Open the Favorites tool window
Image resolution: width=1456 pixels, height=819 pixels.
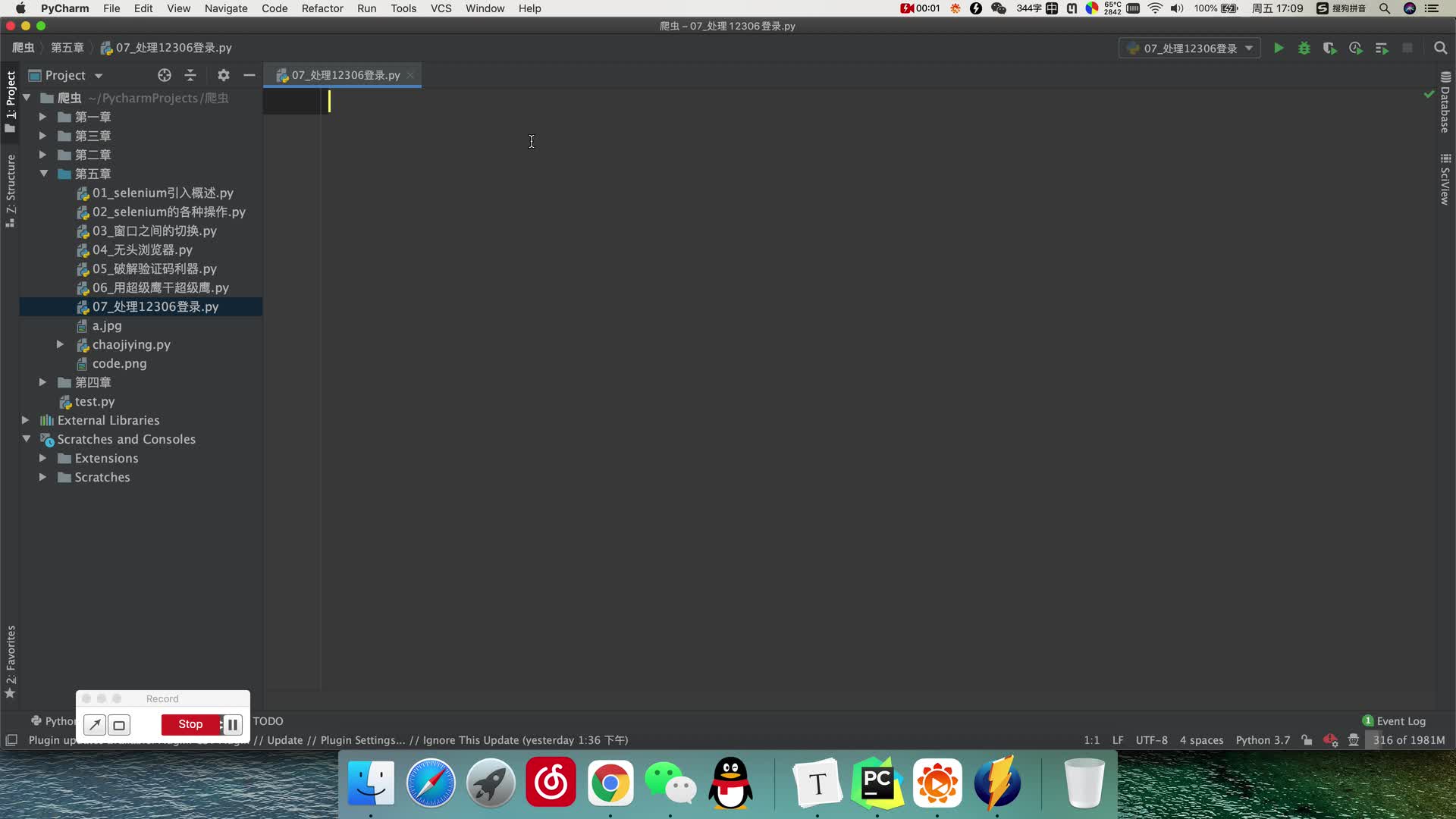[x=11, y=662]
